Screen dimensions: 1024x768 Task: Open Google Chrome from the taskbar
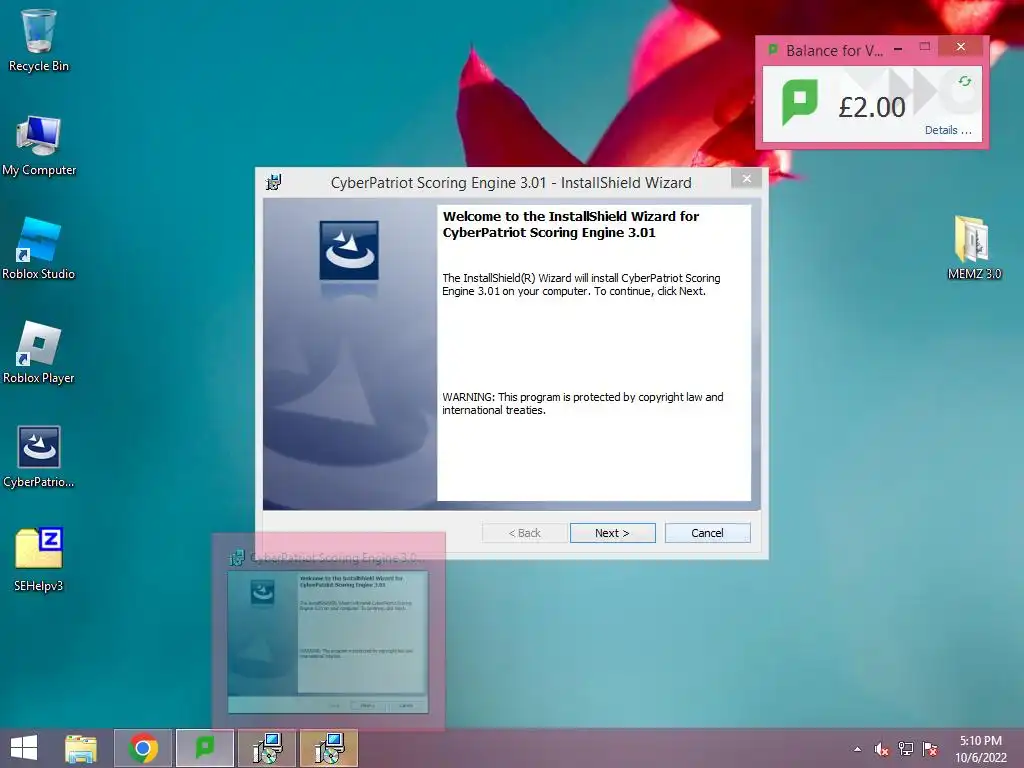point(143,748)
